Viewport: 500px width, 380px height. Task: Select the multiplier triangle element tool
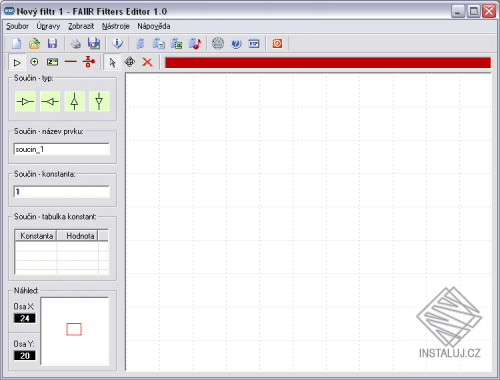point(17,62)
